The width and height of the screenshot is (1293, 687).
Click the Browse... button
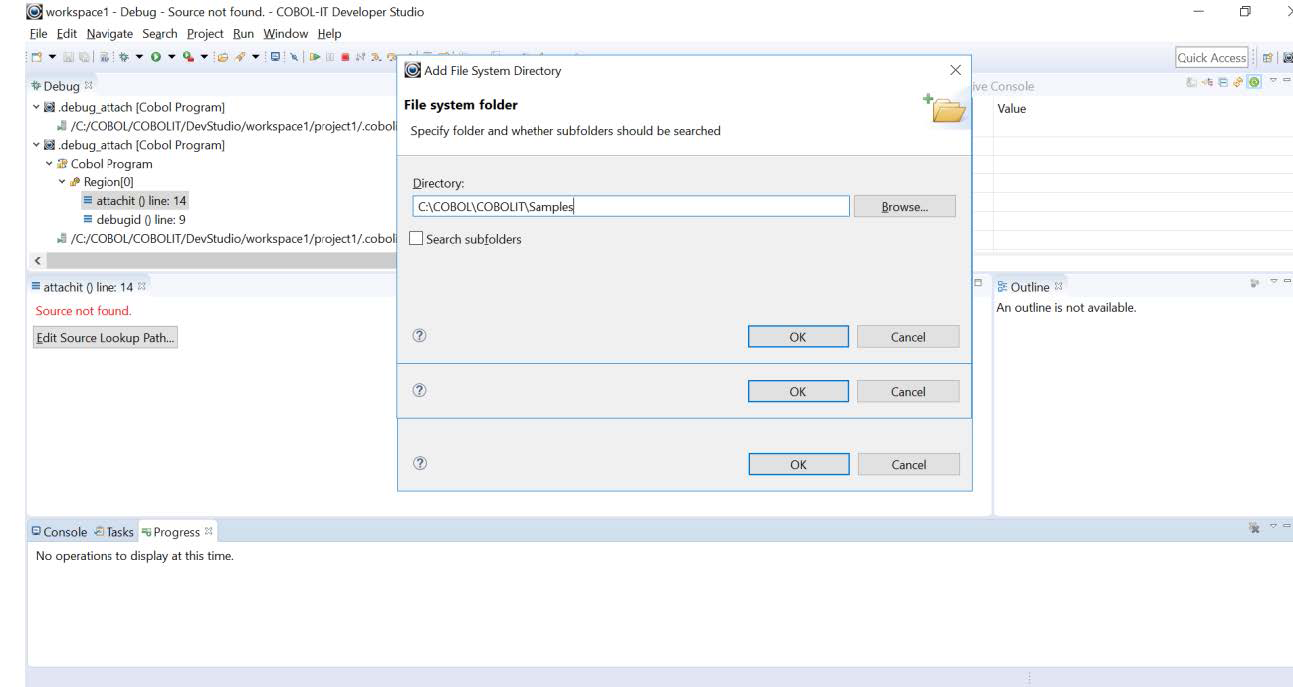[x=905, y=206]
